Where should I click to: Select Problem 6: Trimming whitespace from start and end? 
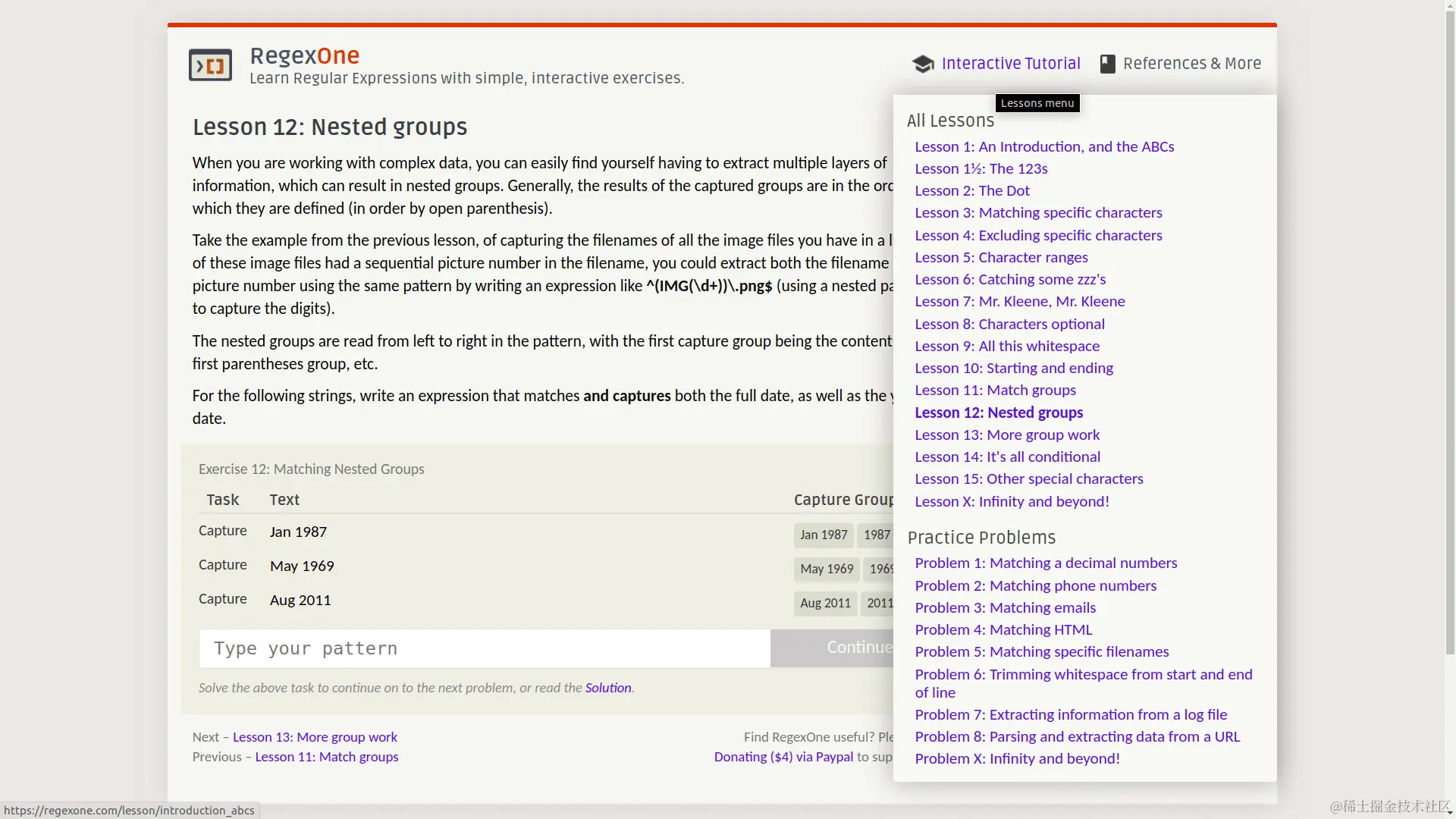coord(1082,675)
